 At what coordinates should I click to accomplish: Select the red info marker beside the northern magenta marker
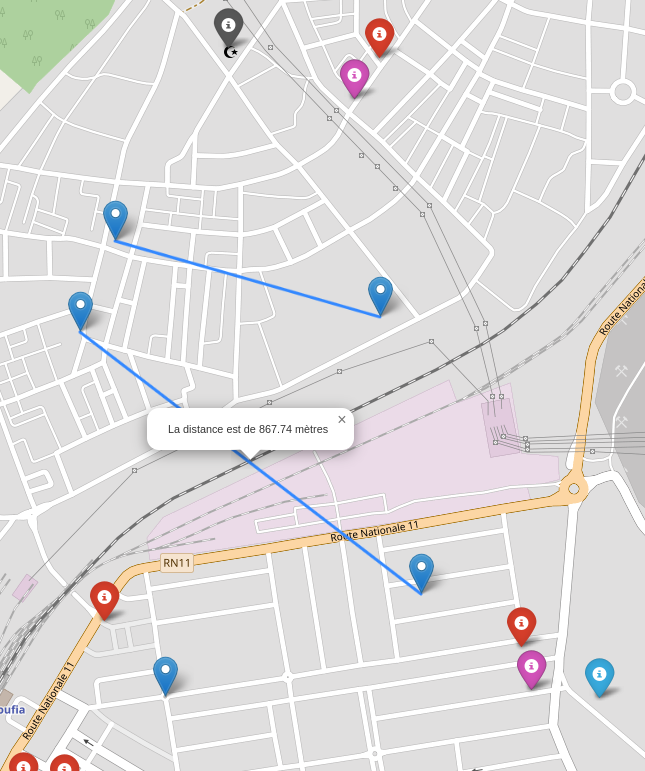click(x=380, y=37)
